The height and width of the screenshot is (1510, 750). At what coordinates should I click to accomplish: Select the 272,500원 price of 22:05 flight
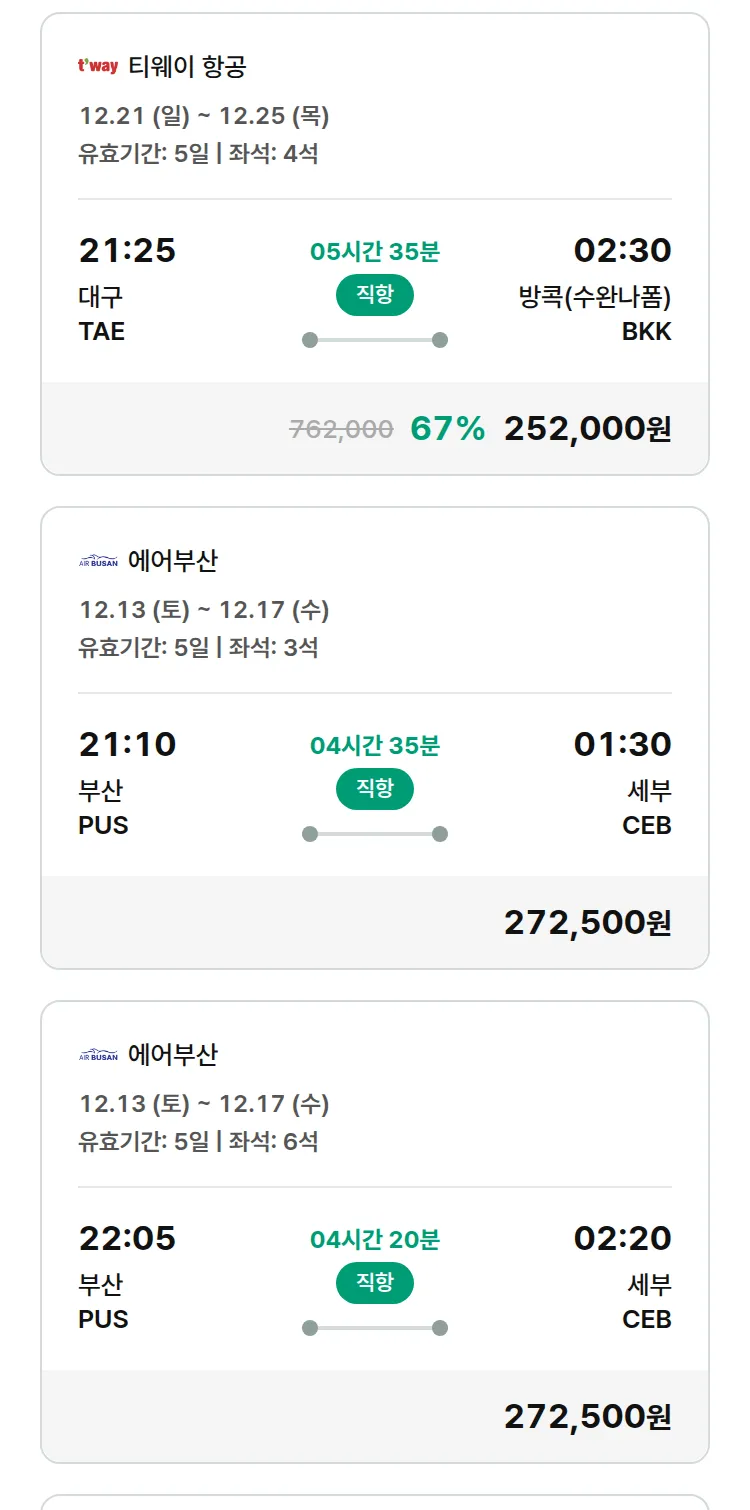(x=587, y=1416)
